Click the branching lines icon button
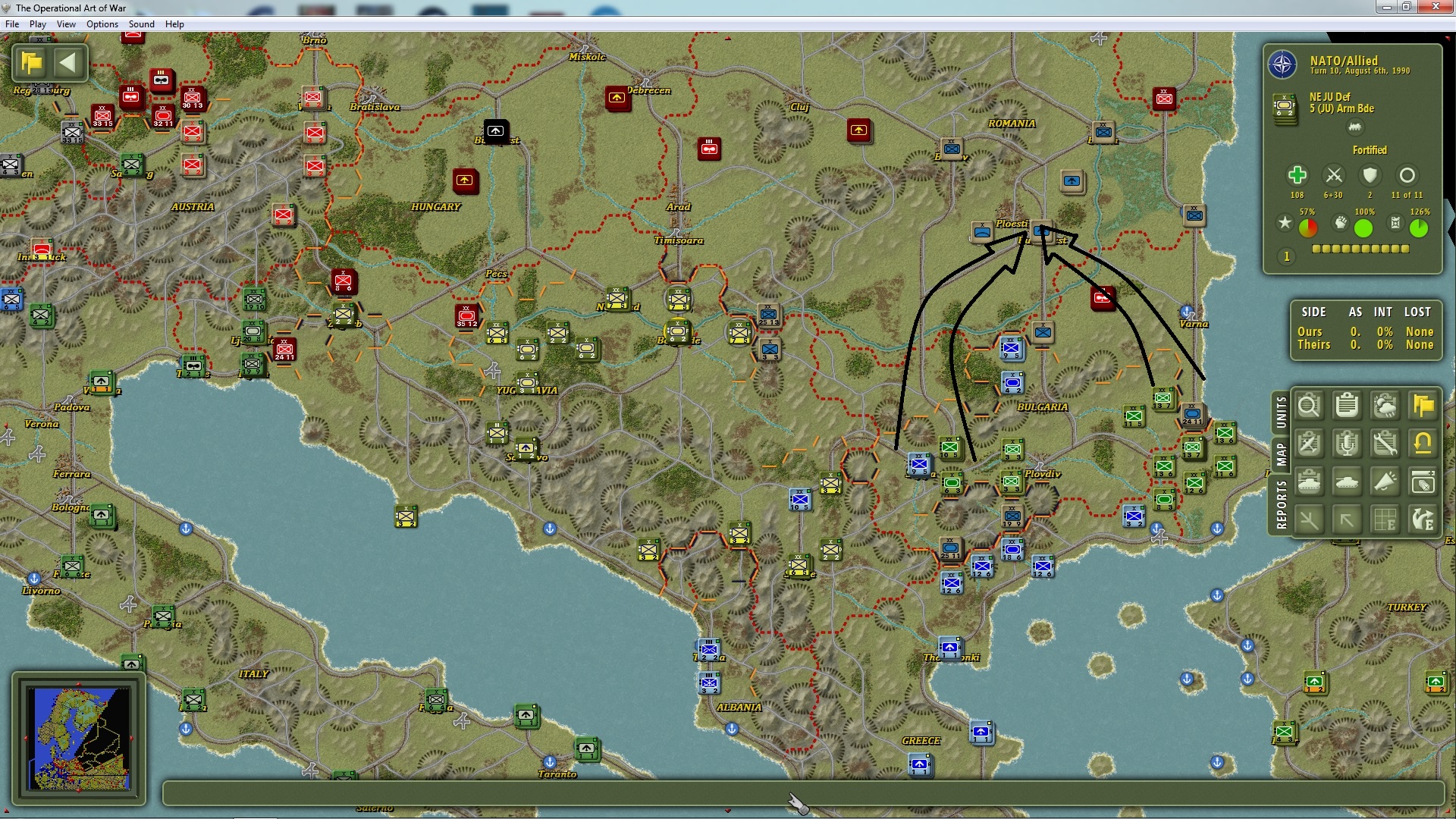Screen dimensions: 1456x819 1309,520
